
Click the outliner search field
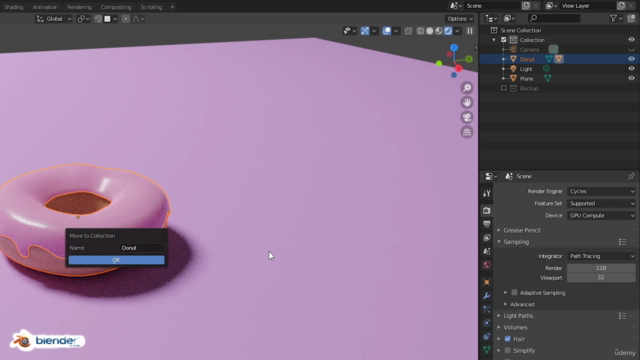(554, 18)
